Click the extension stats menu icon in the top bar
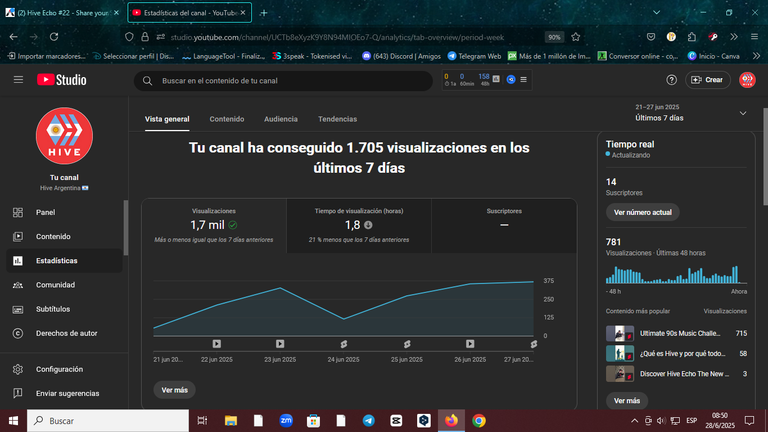 tap(523, 79)
